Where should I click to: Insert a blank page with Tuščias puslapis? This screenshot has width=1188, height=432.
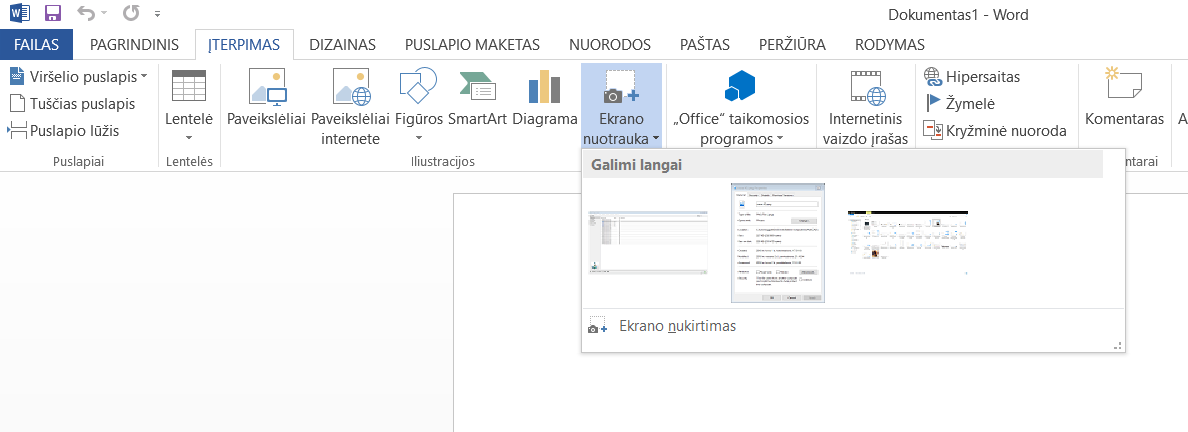tap(71, 104)
